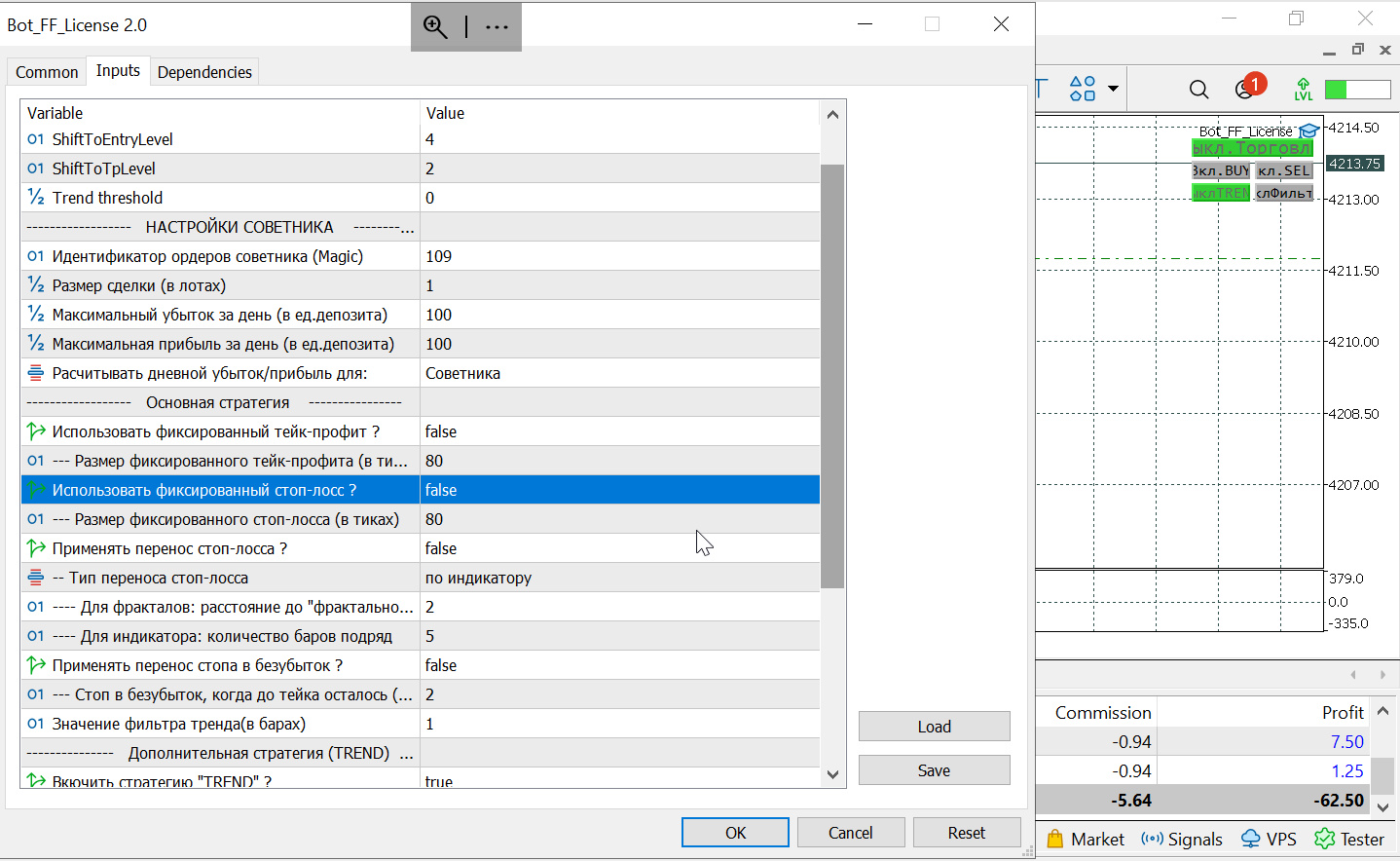The width and height of the screenshot is (1400, 861).
Task: Click the integer icon beside Идентификатор ордеров советника
Action: tap(36, 256)
